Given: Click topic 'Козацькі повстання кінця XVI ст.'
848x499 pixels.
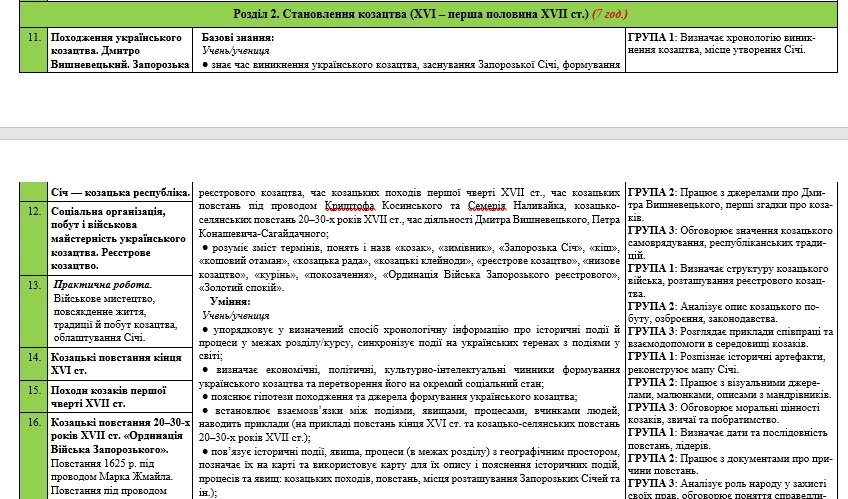Looking at the screenshot, I should tap(116, 364).
